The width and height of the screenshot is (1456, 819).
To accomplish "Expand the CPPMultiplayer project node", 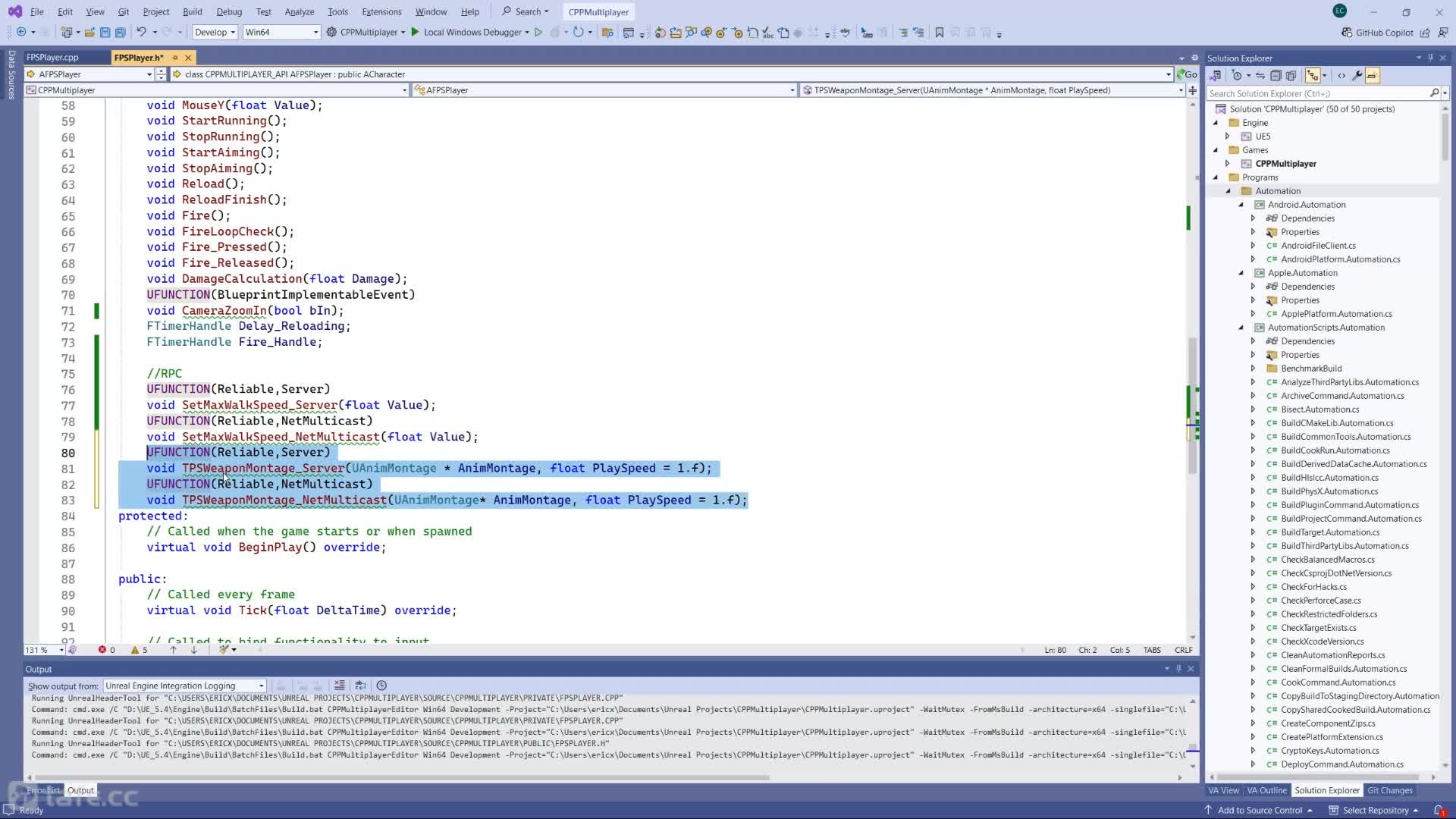I will pyautogui.click(x=1228, y=164).
